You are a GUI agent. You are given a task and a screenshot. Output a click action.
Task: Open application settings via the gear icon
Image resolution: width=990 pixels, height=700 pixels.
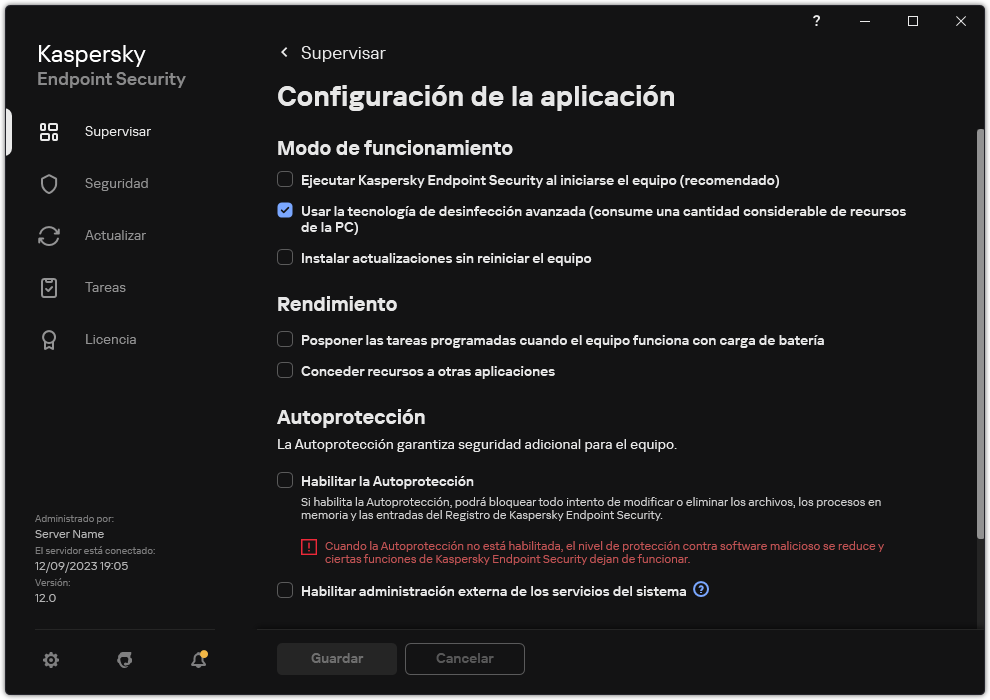(51, 660)
